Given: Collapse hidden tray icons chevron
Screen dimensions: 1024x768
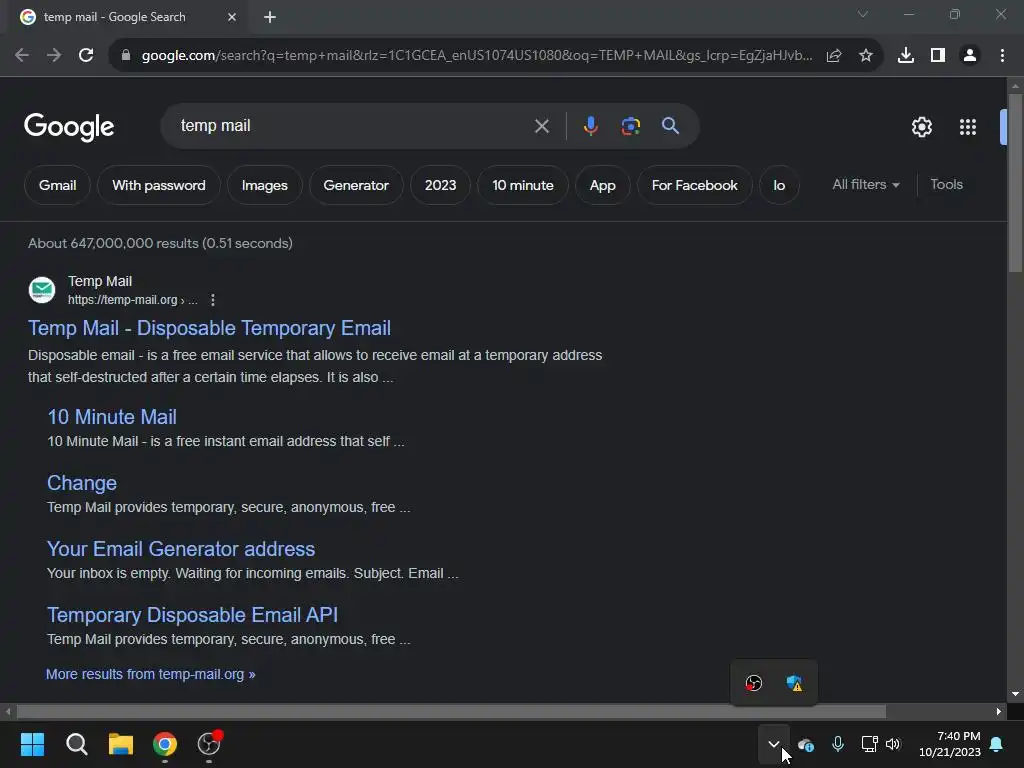Looking at the screenshot, I should (774, 744).
